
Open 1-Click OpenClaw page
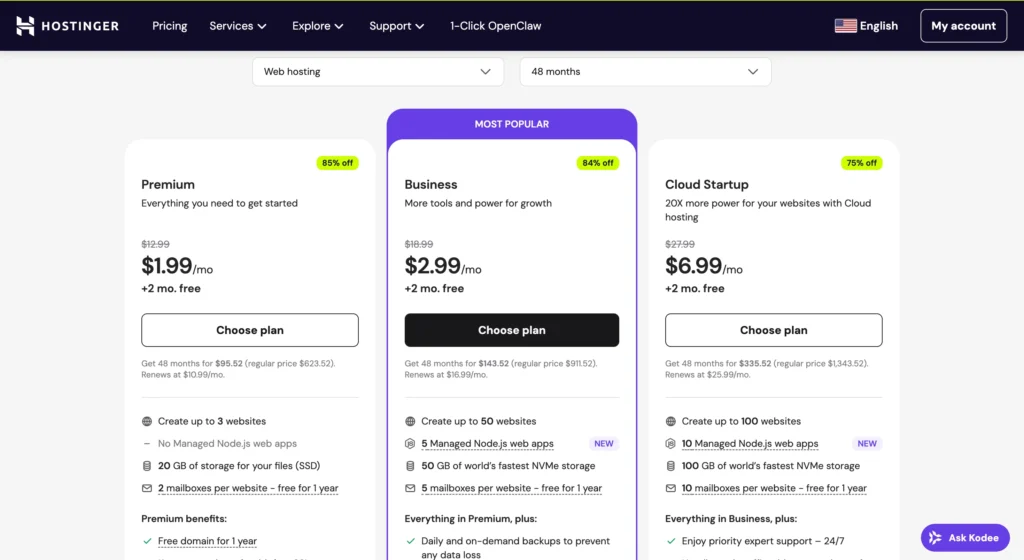(x=496, y=26)
